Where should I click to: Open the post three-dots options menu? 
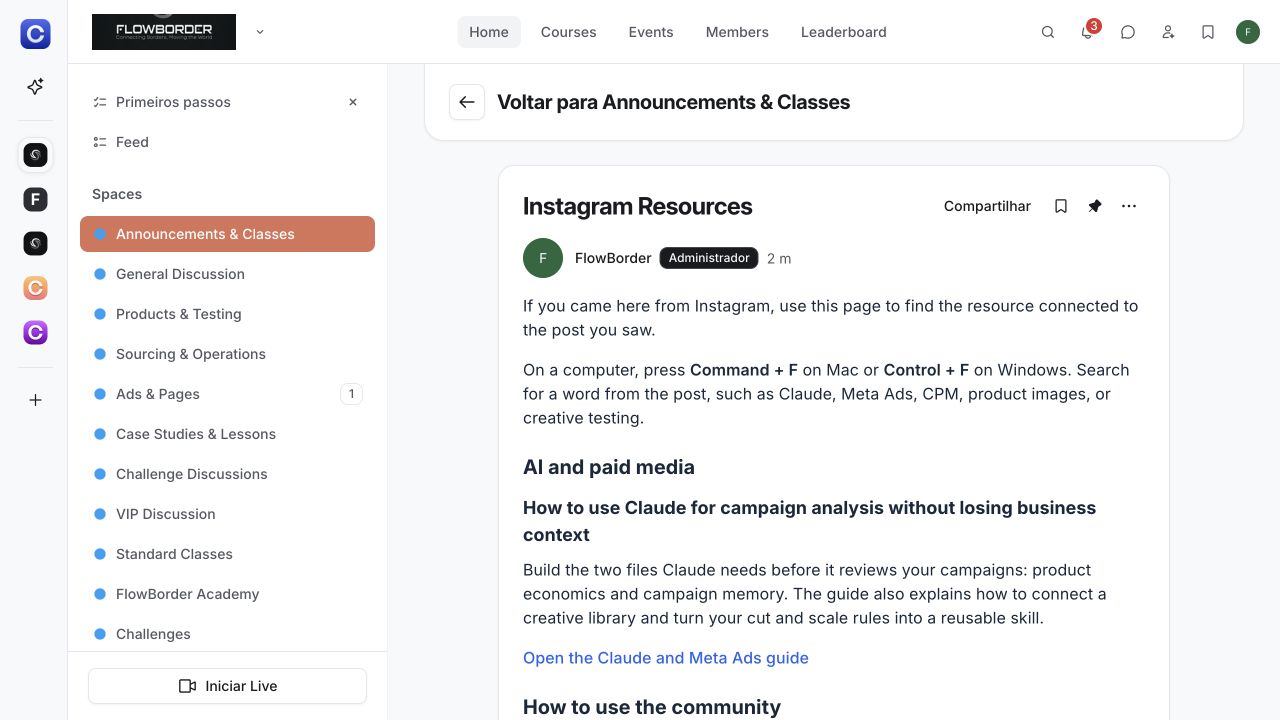[1129, 206]
